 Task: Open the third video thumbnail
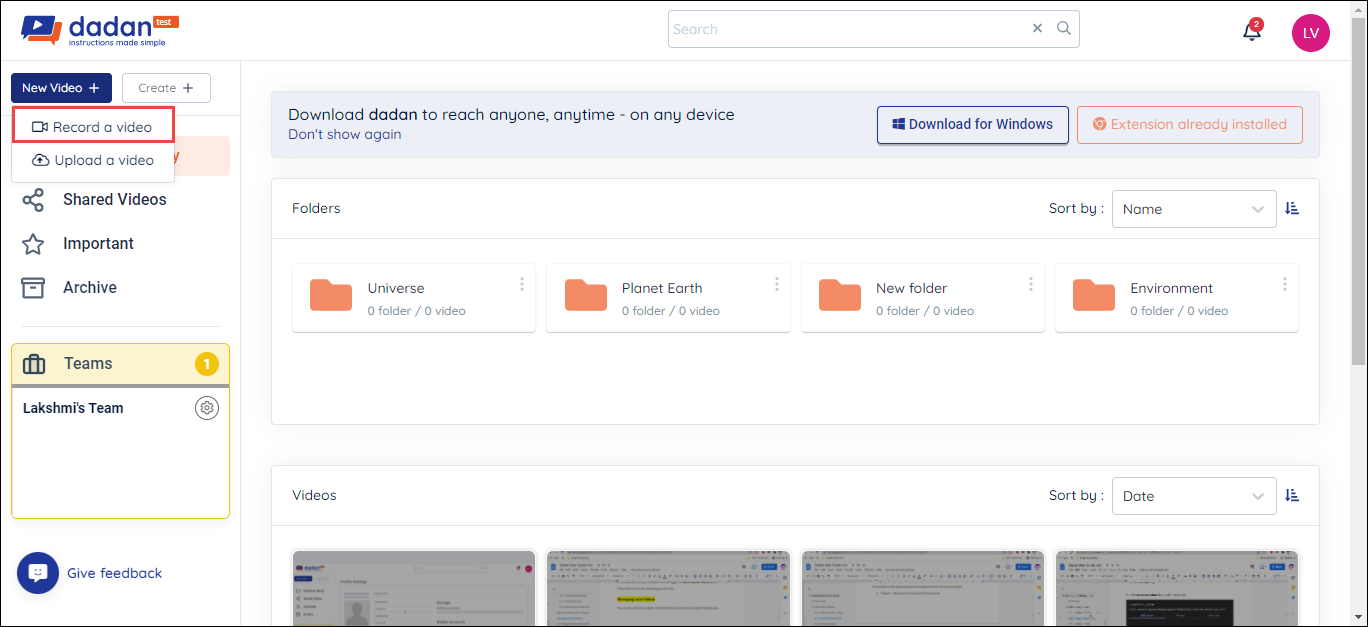click(923, 588)
